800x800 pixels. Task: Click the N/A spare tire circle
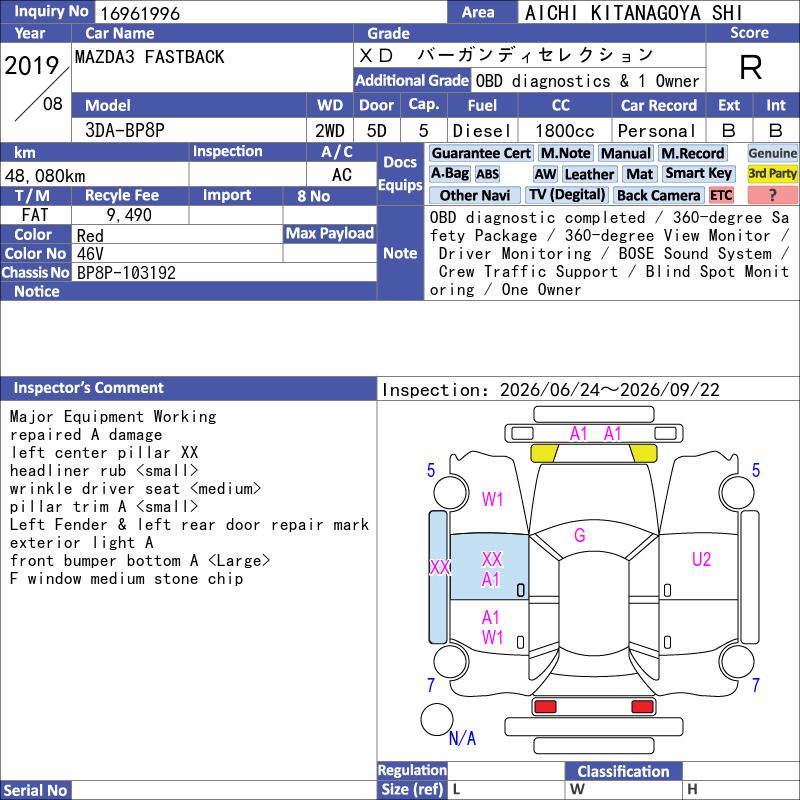pos(437,719)
